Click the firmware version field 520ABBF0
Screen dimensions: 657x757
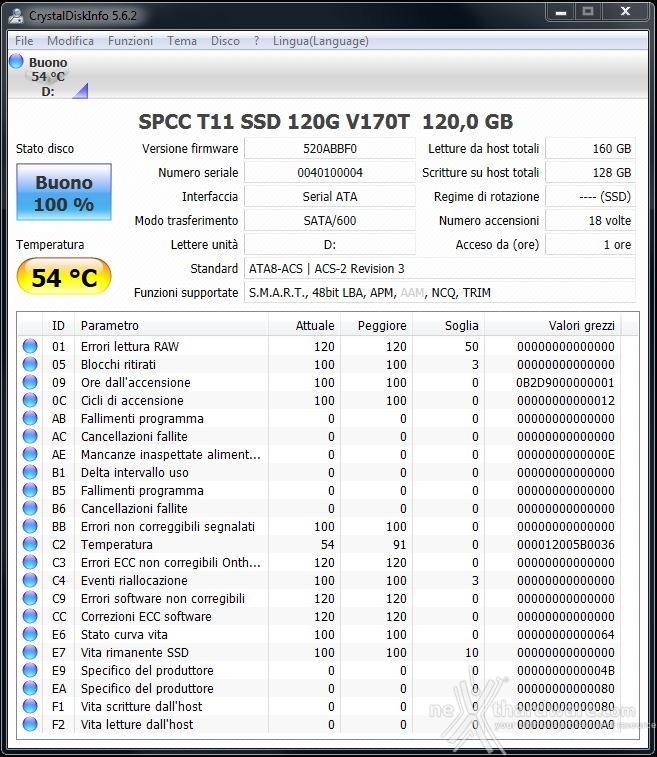point(330,148)
